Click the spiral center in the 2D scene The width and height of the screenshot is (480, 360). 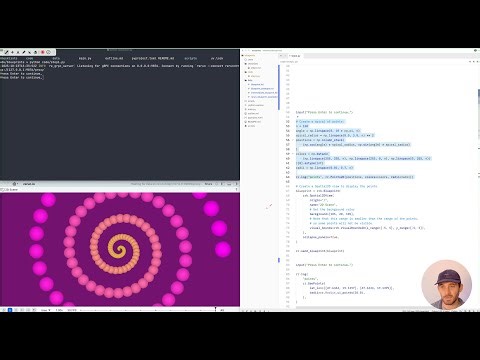click(119, 249)
